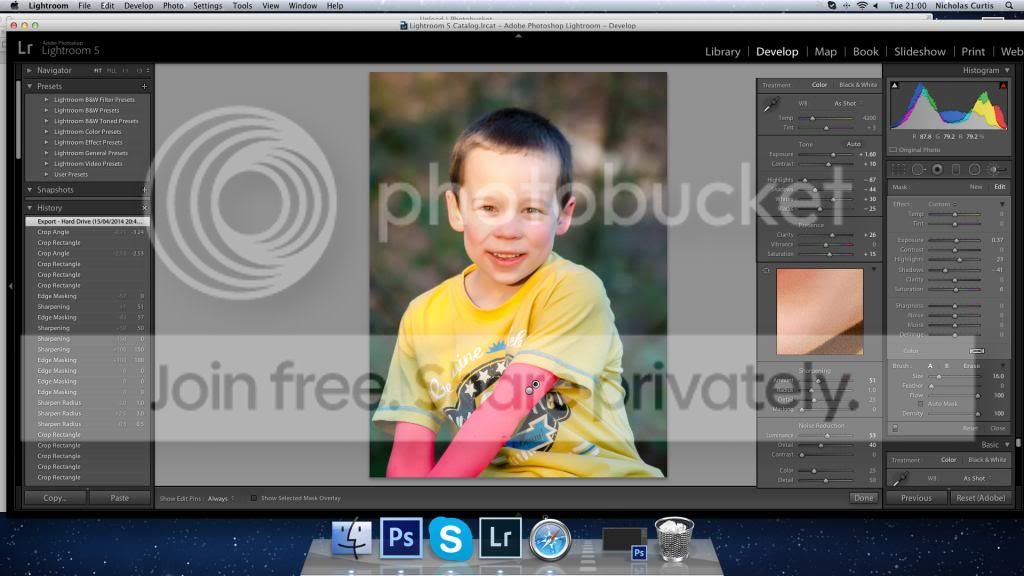
Task: Enable the Auto Mask checkbox
Action: (x=921, y=403)
